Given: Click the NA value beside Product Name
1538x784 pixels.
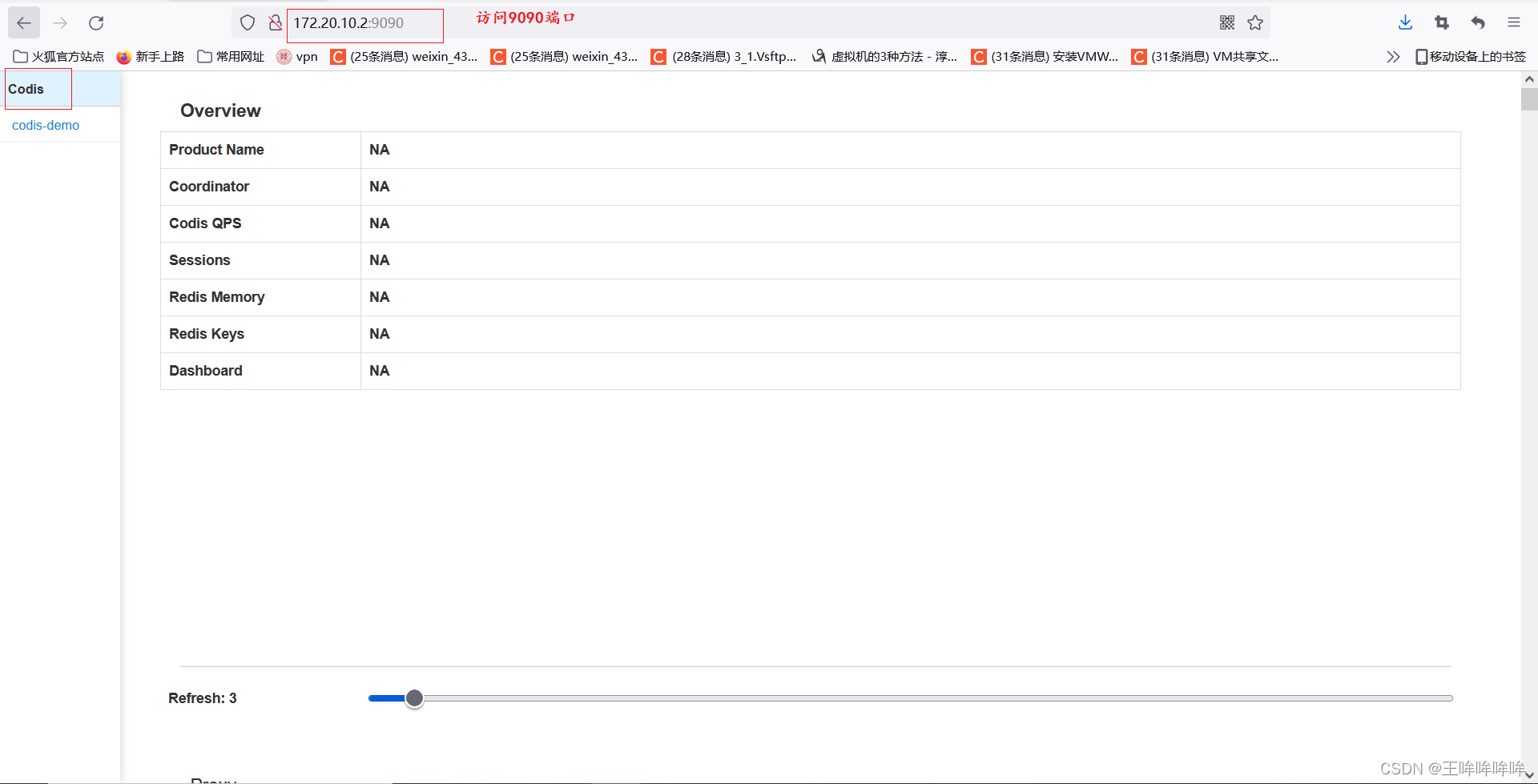Looking at the screenshot, I should click(x=379, y=150).
